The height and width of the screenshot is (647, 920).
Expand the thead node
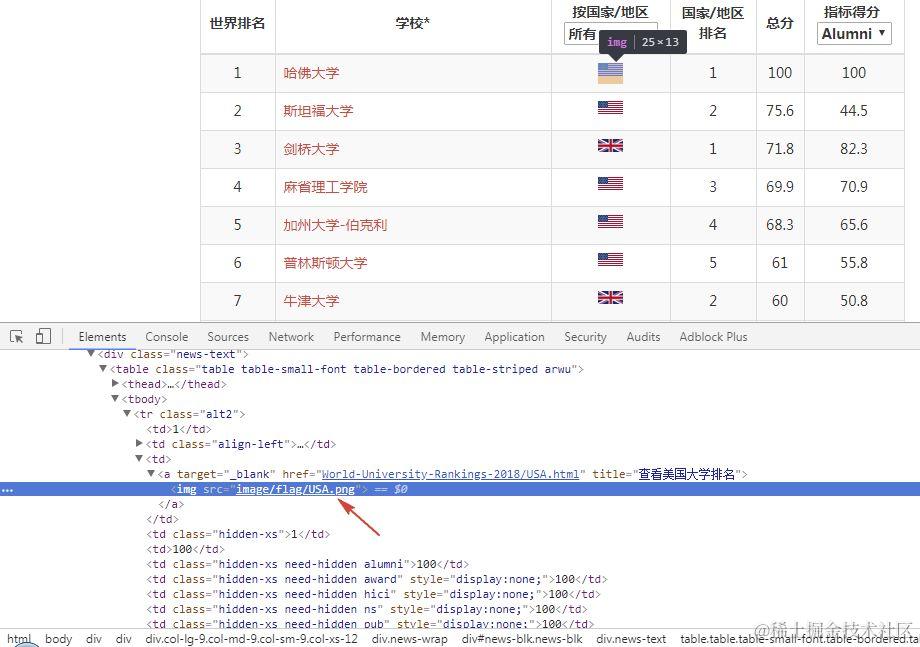(x=115, y=384)
